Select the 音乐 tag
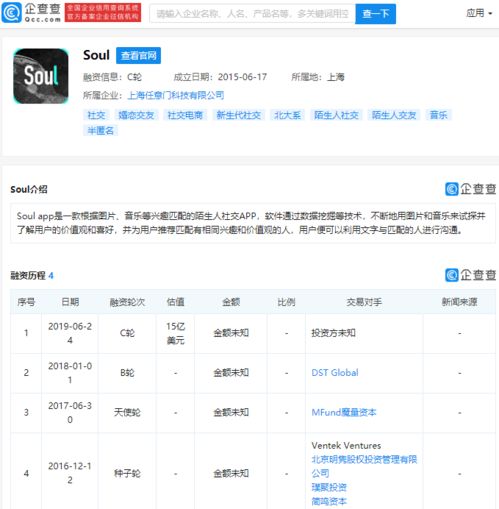499x509 pixels. 438,115
